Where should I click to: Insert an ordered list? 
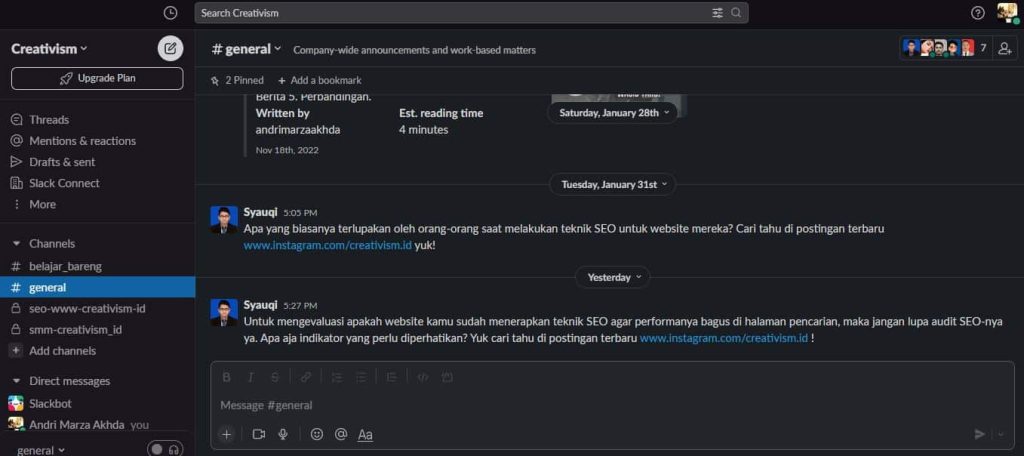[x=337, y=377]
